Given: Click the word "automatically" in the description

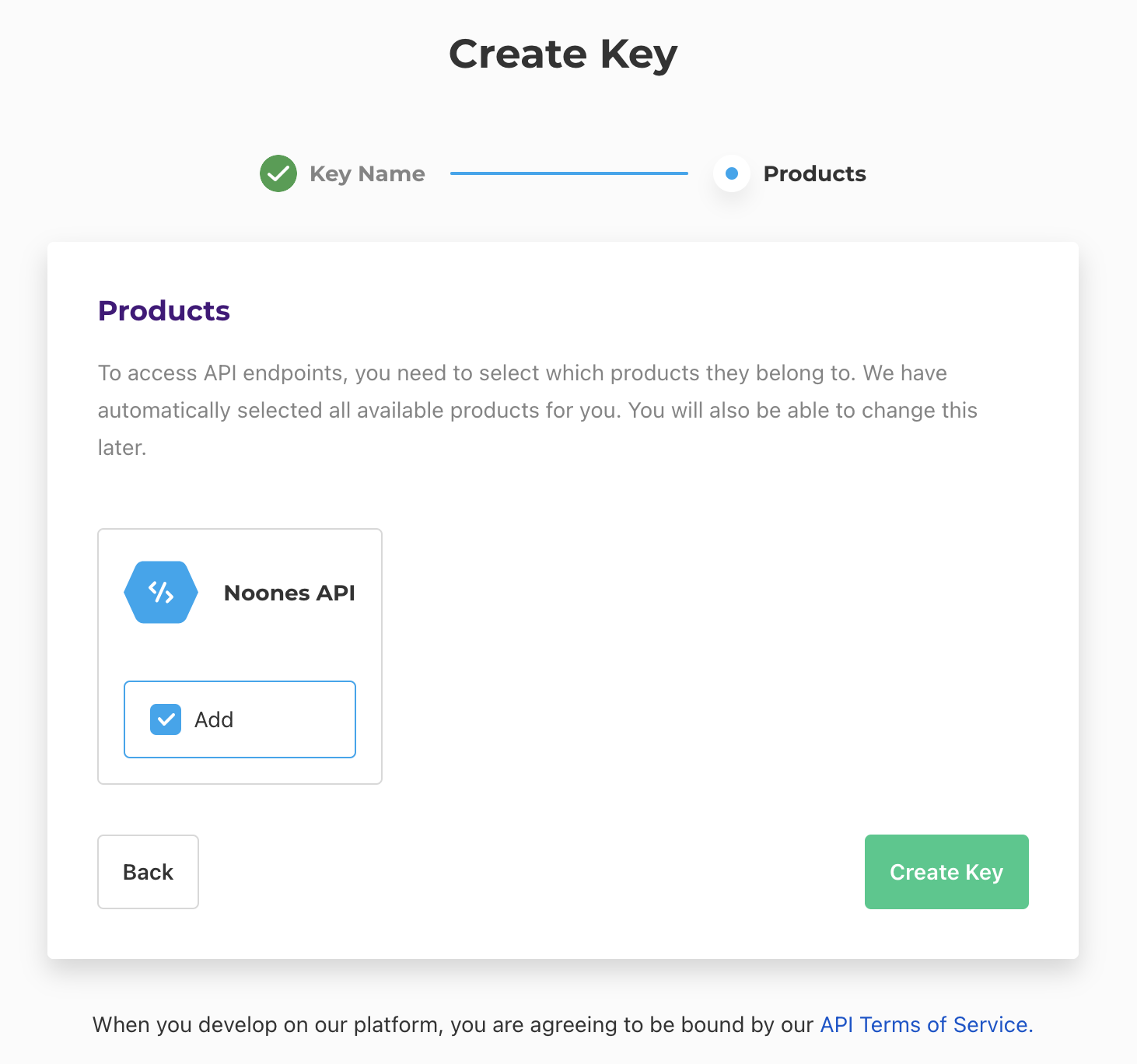Looking at the screenshot, I should click(x=164, y=410).
